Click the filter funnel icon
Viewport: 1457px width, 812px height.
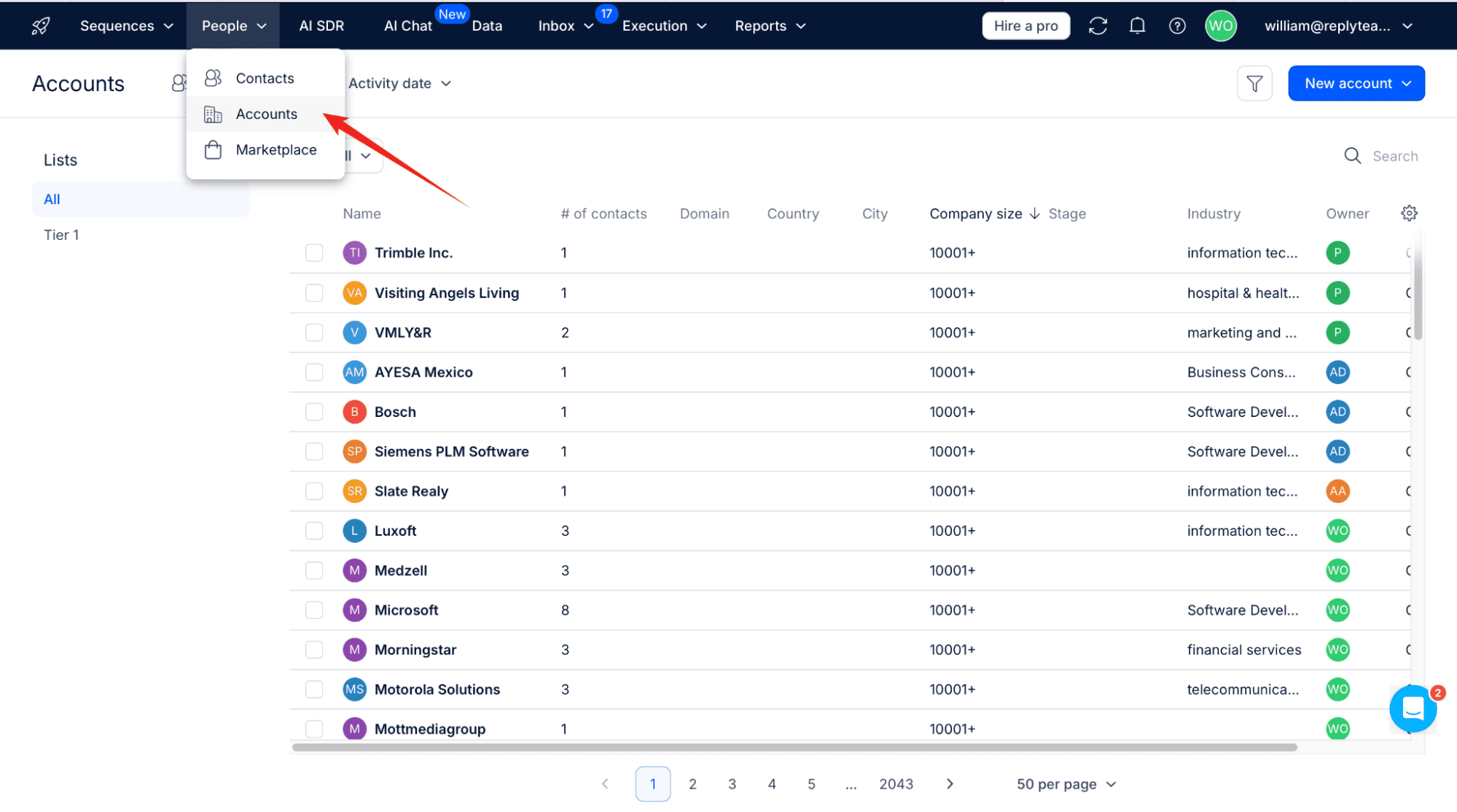click(1254, 83)
